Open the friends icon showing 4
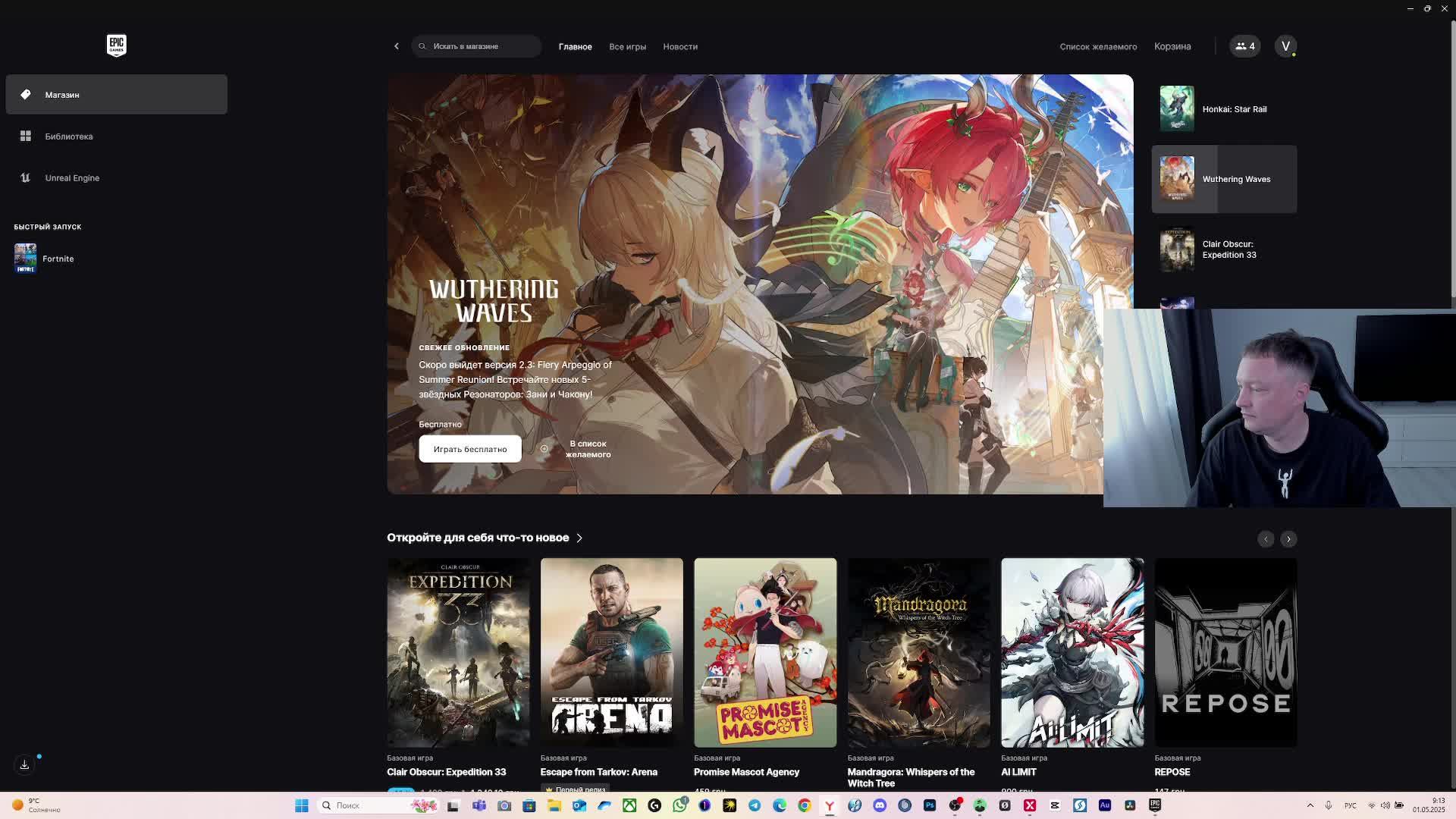 (x=1244, y=46)
